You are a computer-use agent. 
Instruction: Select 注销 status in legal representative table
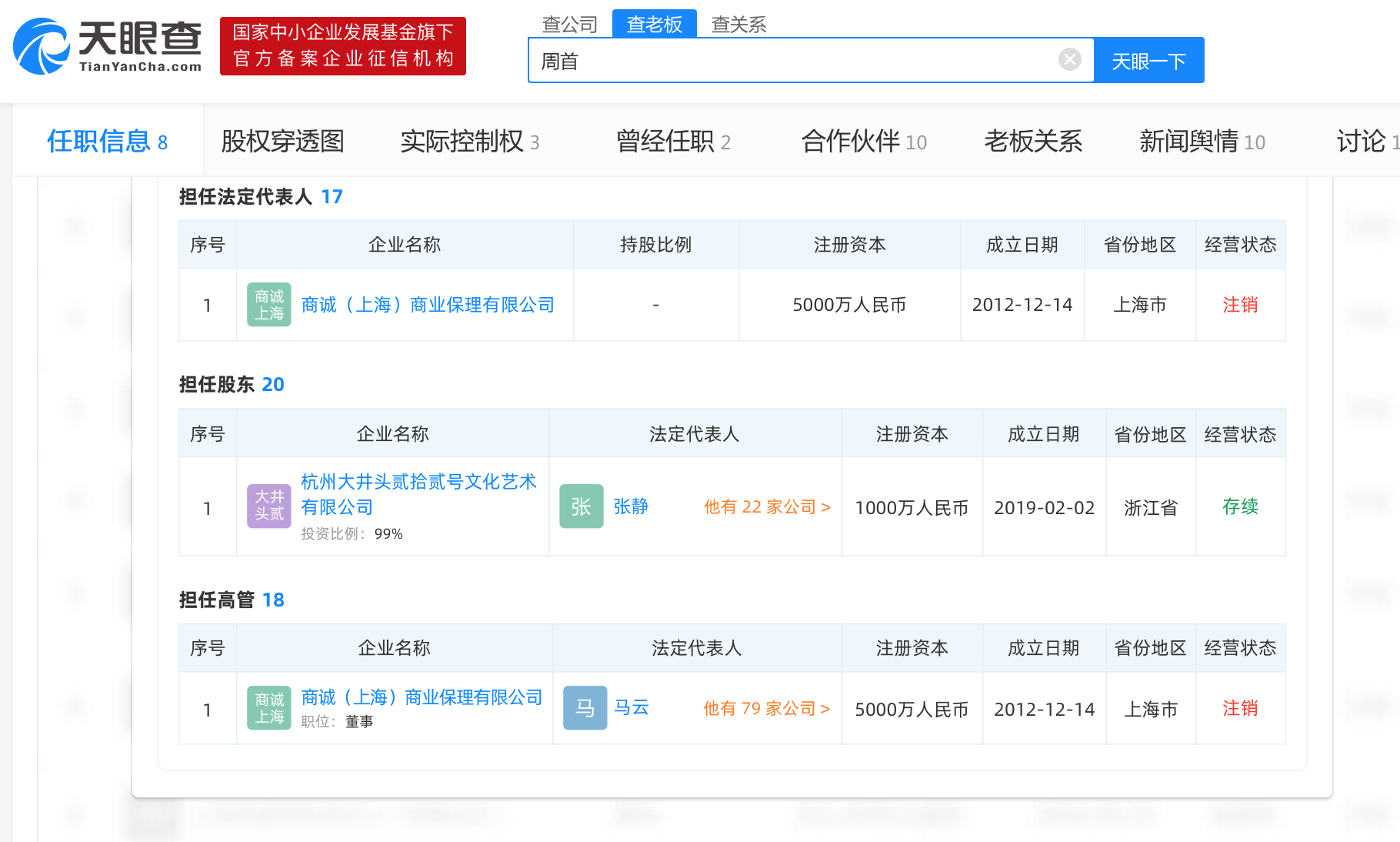click(x=1240, y=305)
